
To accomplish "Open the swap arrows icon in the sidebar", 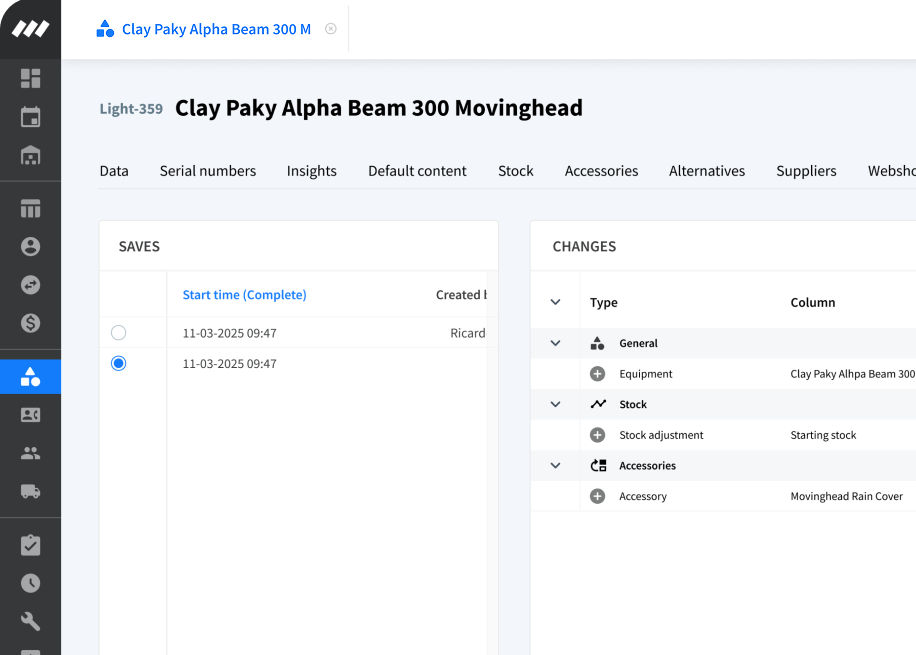I will [30, 285].
